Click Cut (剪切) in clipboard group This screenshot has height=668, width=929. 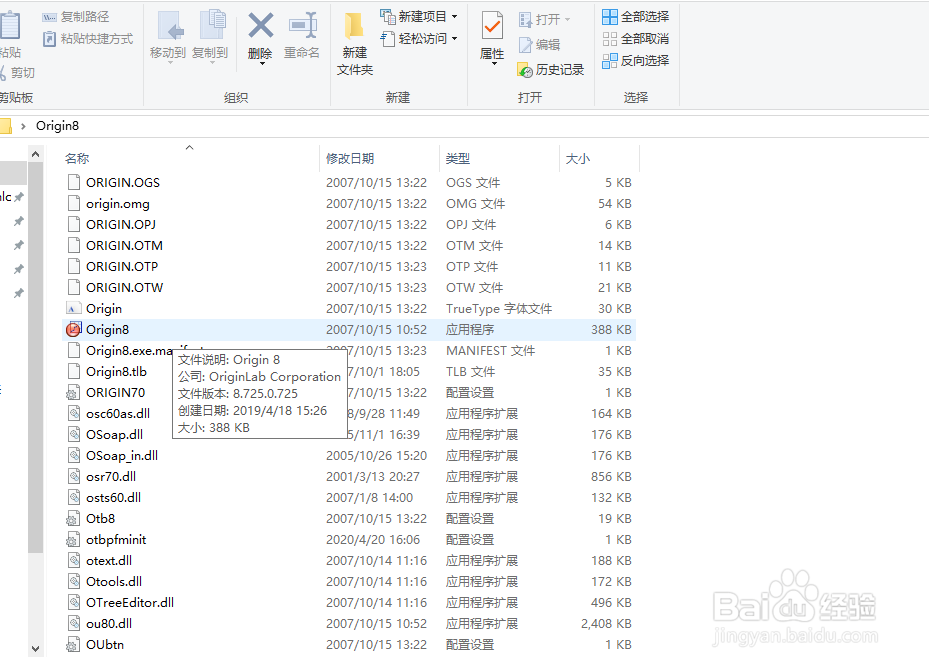[17, 73]
